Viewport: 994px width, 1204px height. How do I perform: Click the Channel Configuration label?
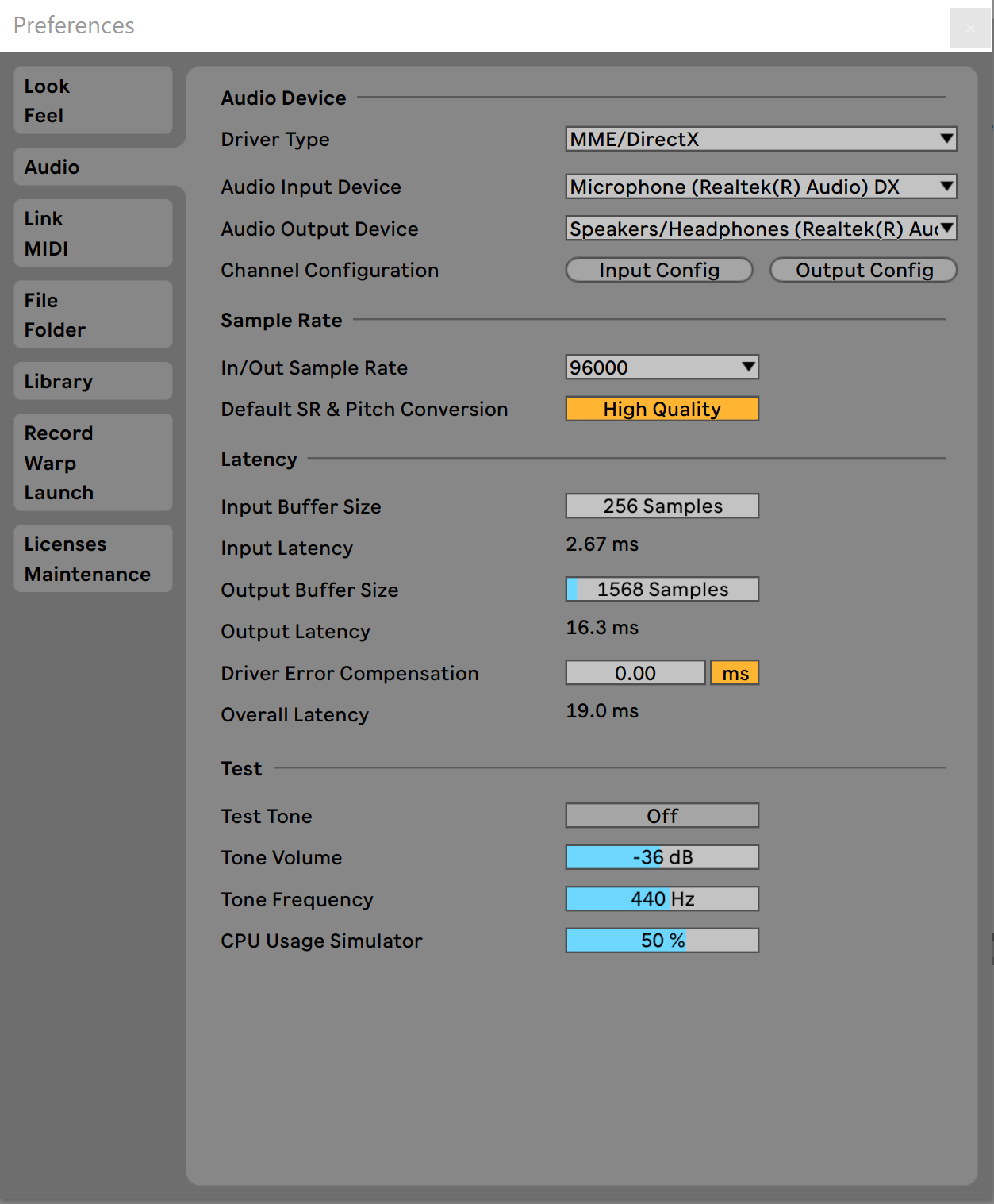[x=330, y=271]
